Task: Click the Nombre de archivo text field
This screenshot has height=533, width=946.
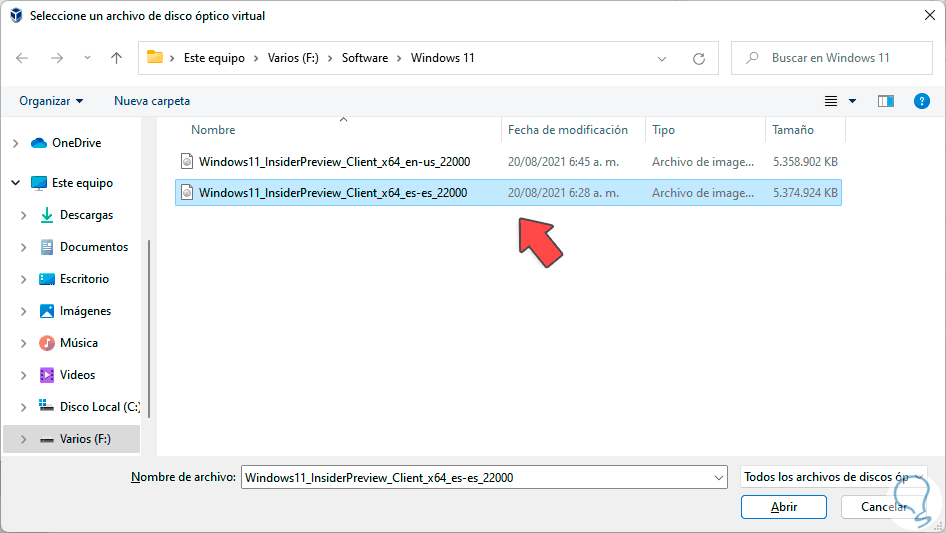Action: [477, 477]
